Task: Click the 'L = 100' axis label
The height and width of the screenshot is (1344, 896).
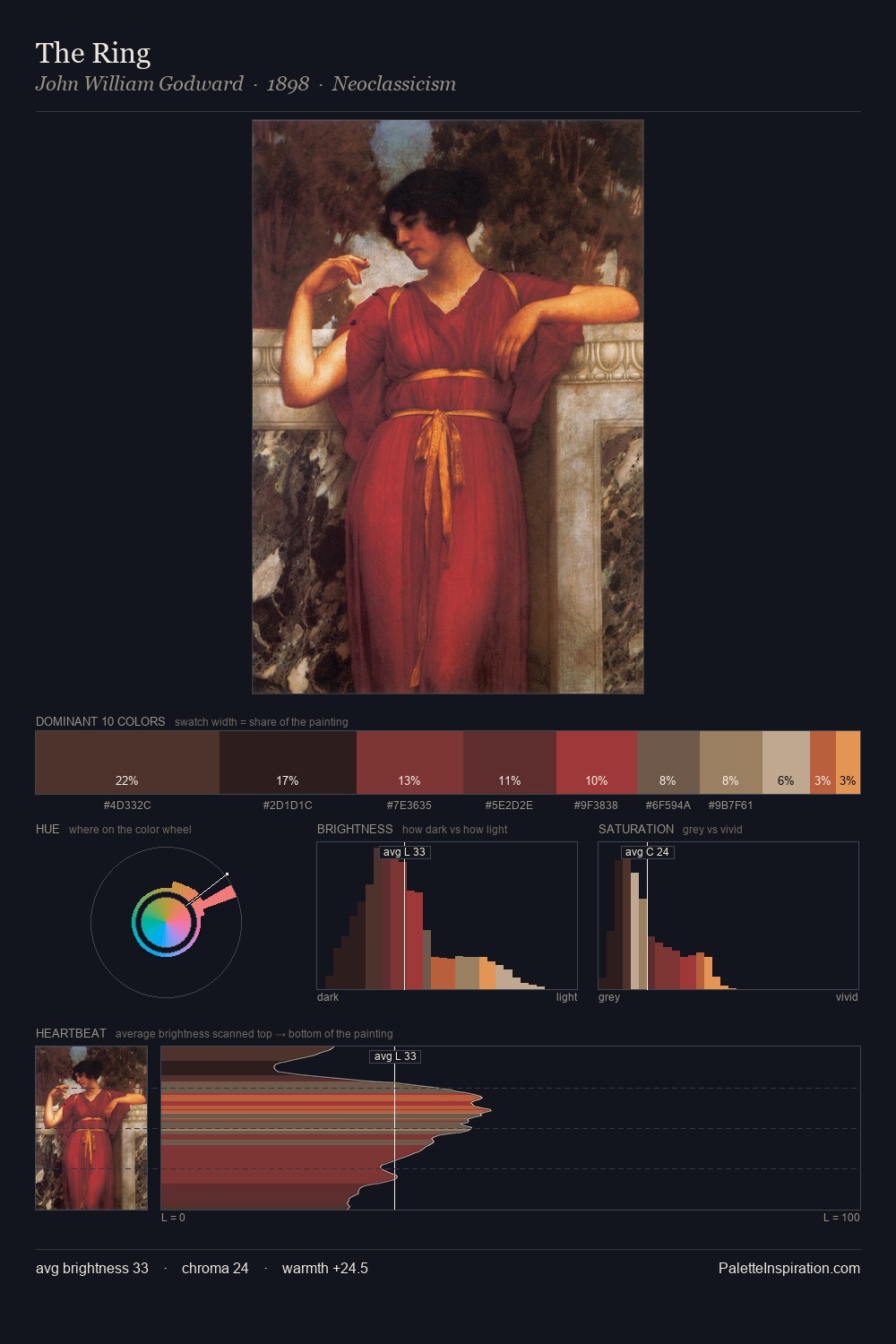Action: point(841,1218)
